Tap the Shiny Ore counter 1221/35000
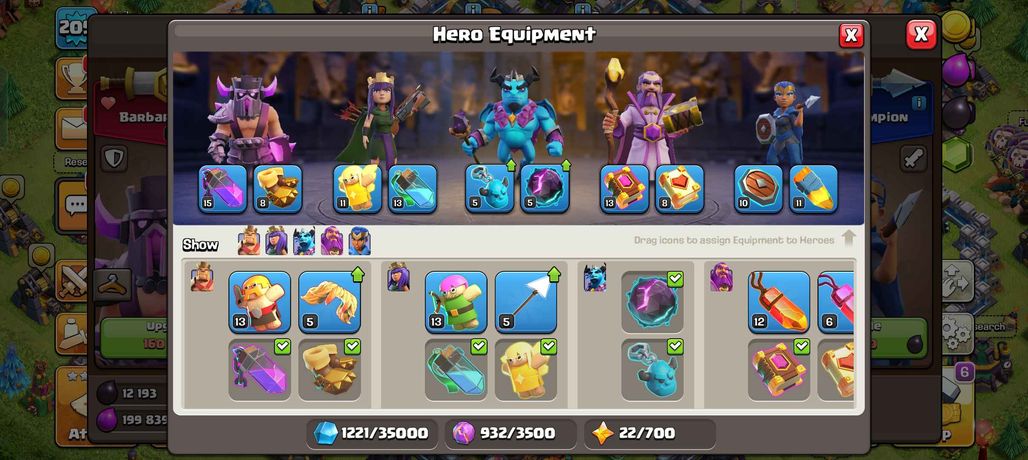 pyautogui.click(x=372, y=433)
